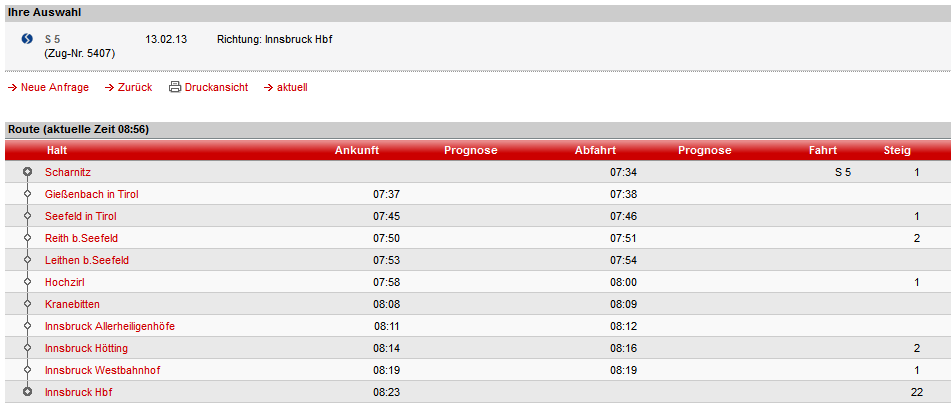The height and width of the screenshot is (416, 951).
Task: Click the stop marker beside Innsbruck Hötting
Action: pos(27,348)
